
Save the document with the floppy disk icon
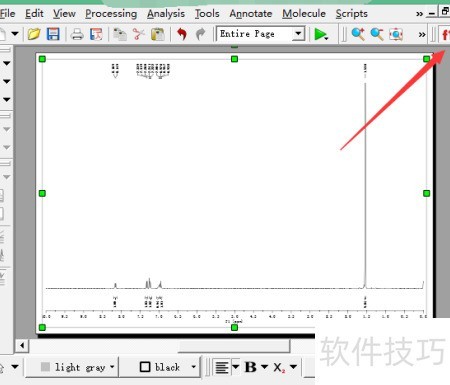[53, 34]
